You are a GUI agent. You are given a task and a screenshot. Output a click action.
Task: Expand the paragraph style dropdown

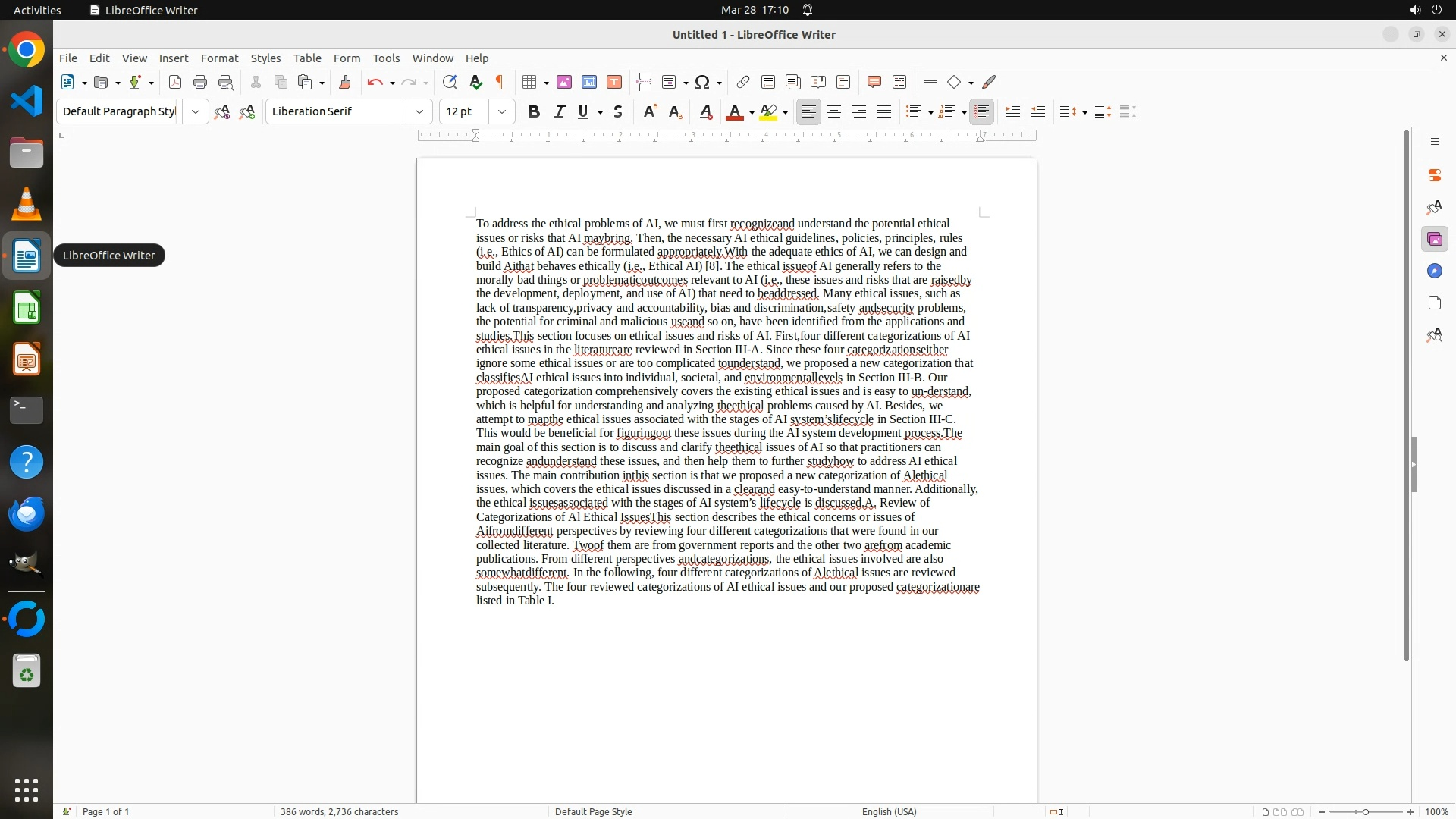click(x=195, y=111)
